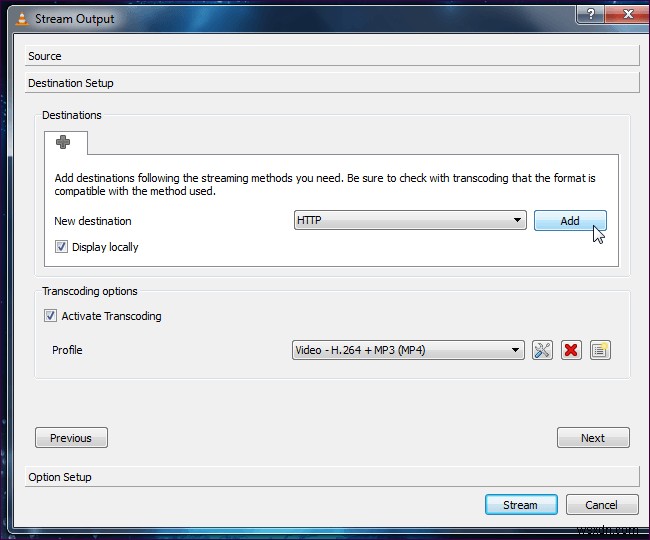Disable the Activate Transcoding checkbox
The image size is (650, 540).
coord(51,316)
